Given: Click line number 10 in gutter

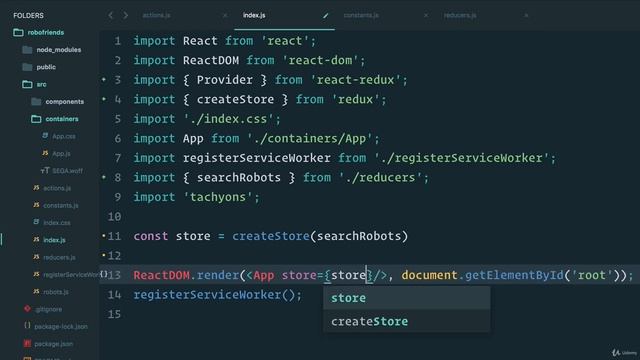Looking at the screenshot, I should (x=114, y=216).
